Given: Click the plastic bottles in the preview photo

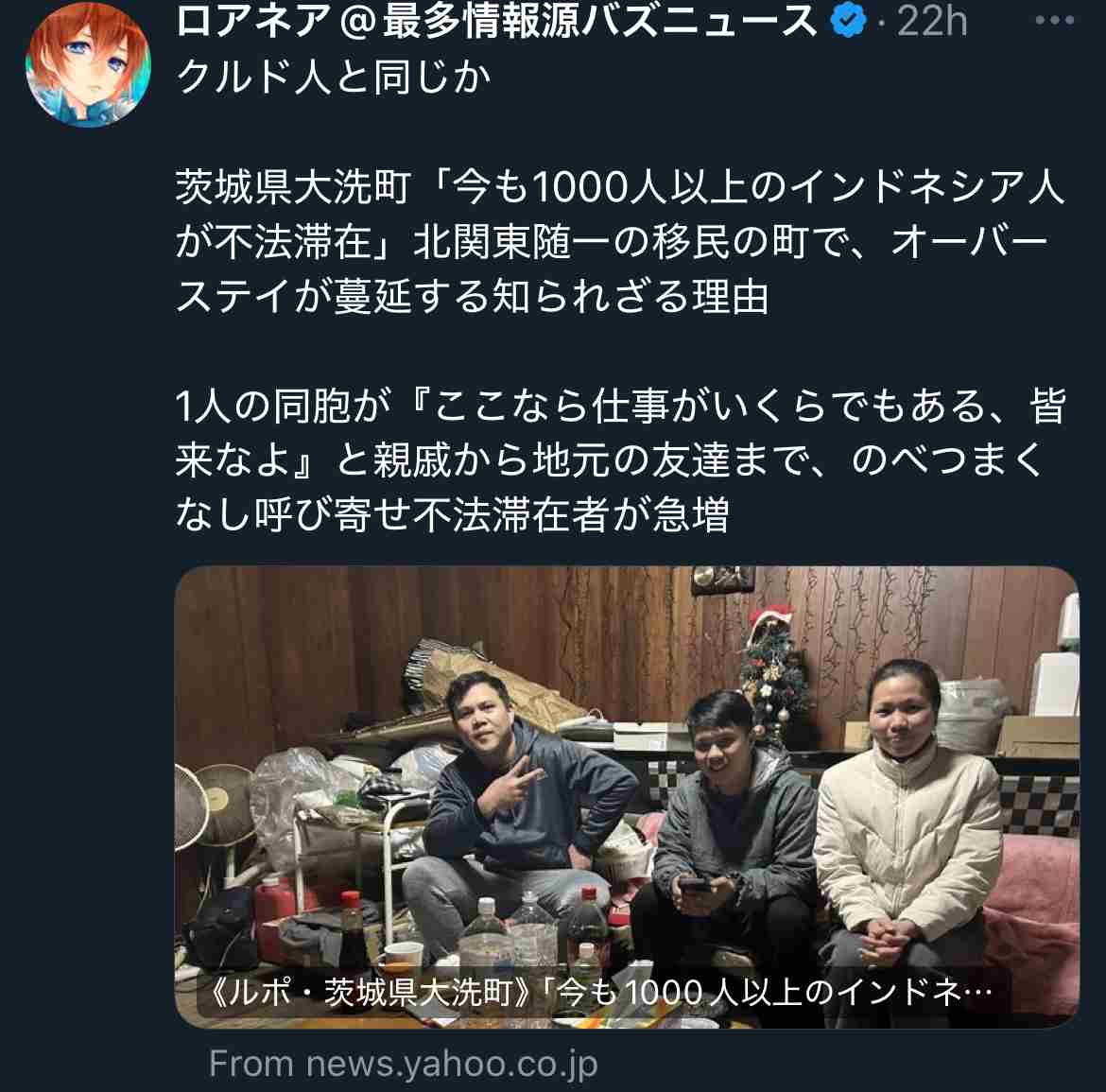Looking at the screenshot, I should tap(536, 929).
